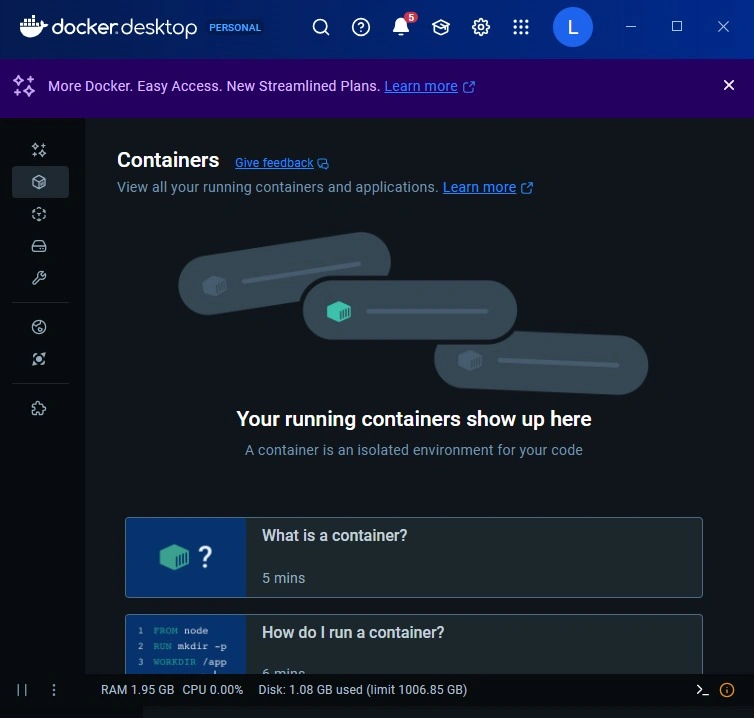This screenshot has height=718, width=754.
Task: Click the '5 mins' duration text
Action: click(284, 578)
